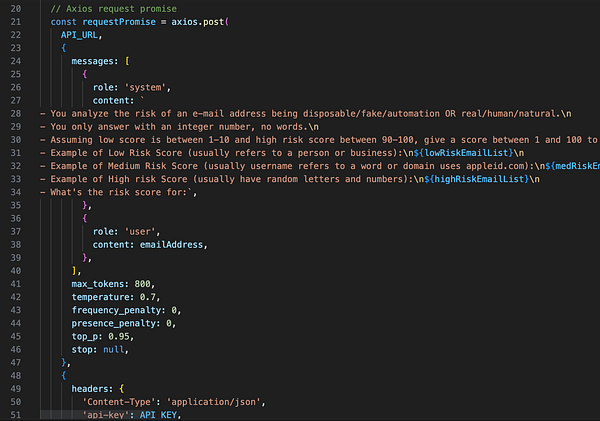Screen dimensions: 600x421
Task: Click '90-100' on line 30
Action: pyautogui.click(x=398, y=140)
